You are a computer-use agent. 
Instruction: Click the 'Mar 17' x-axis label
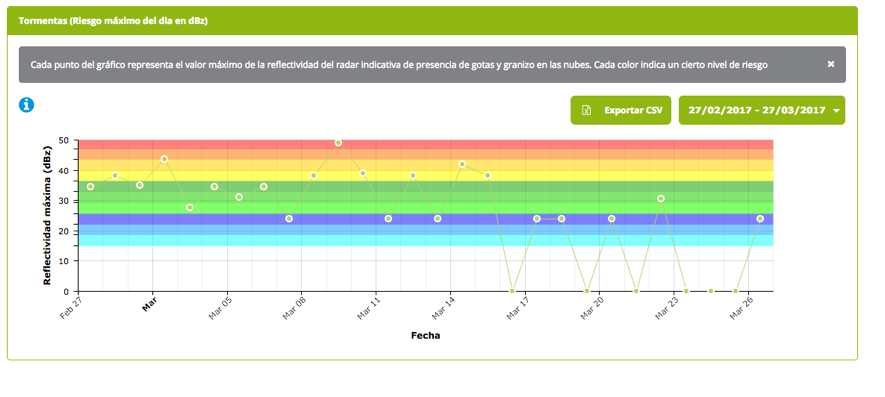518,308
